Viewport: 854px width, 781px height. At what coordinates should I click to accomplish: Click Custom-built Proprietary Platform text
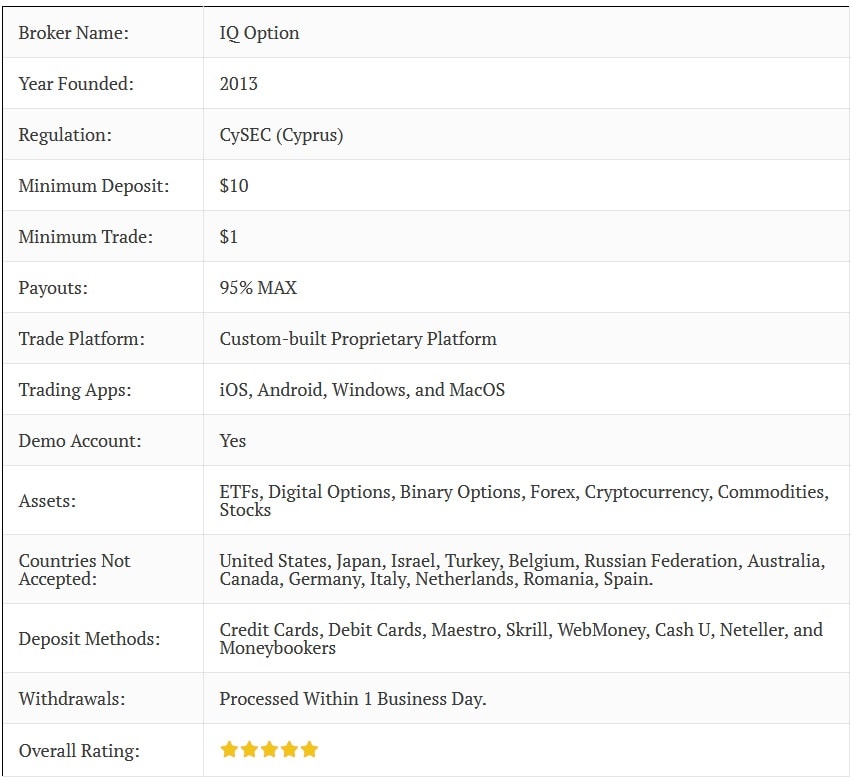pyautogui.click(x=358, y=339)
